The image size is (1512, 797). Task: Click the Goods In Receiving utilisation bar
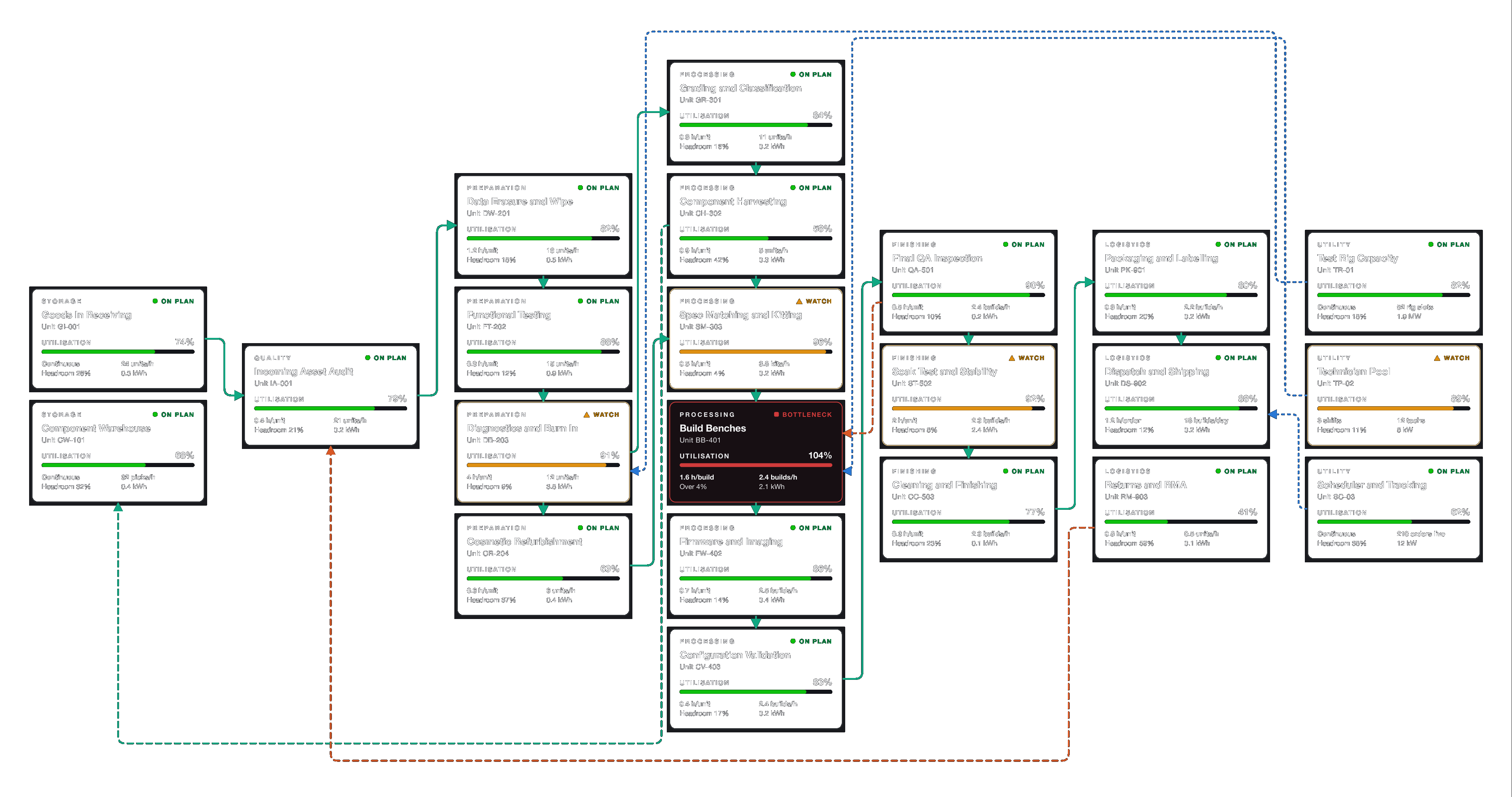[118, 351]
